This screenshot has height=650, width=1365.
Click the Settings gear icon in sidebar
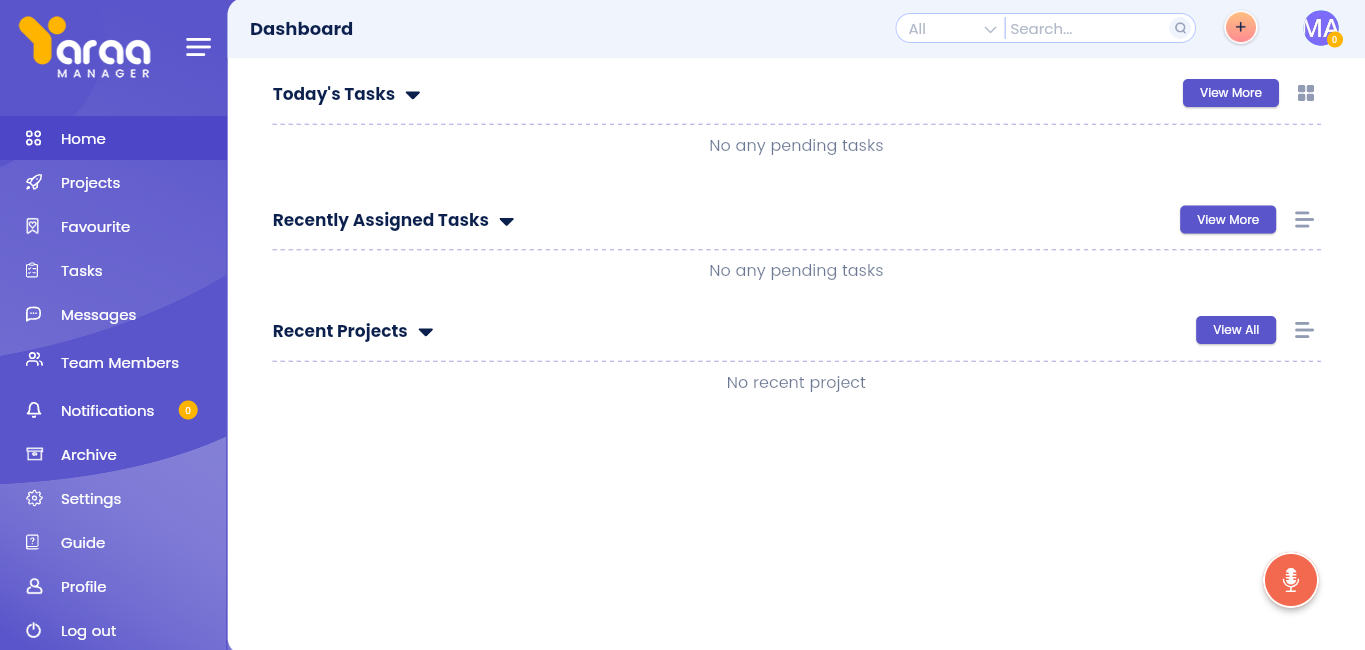(x=34, y=499)
